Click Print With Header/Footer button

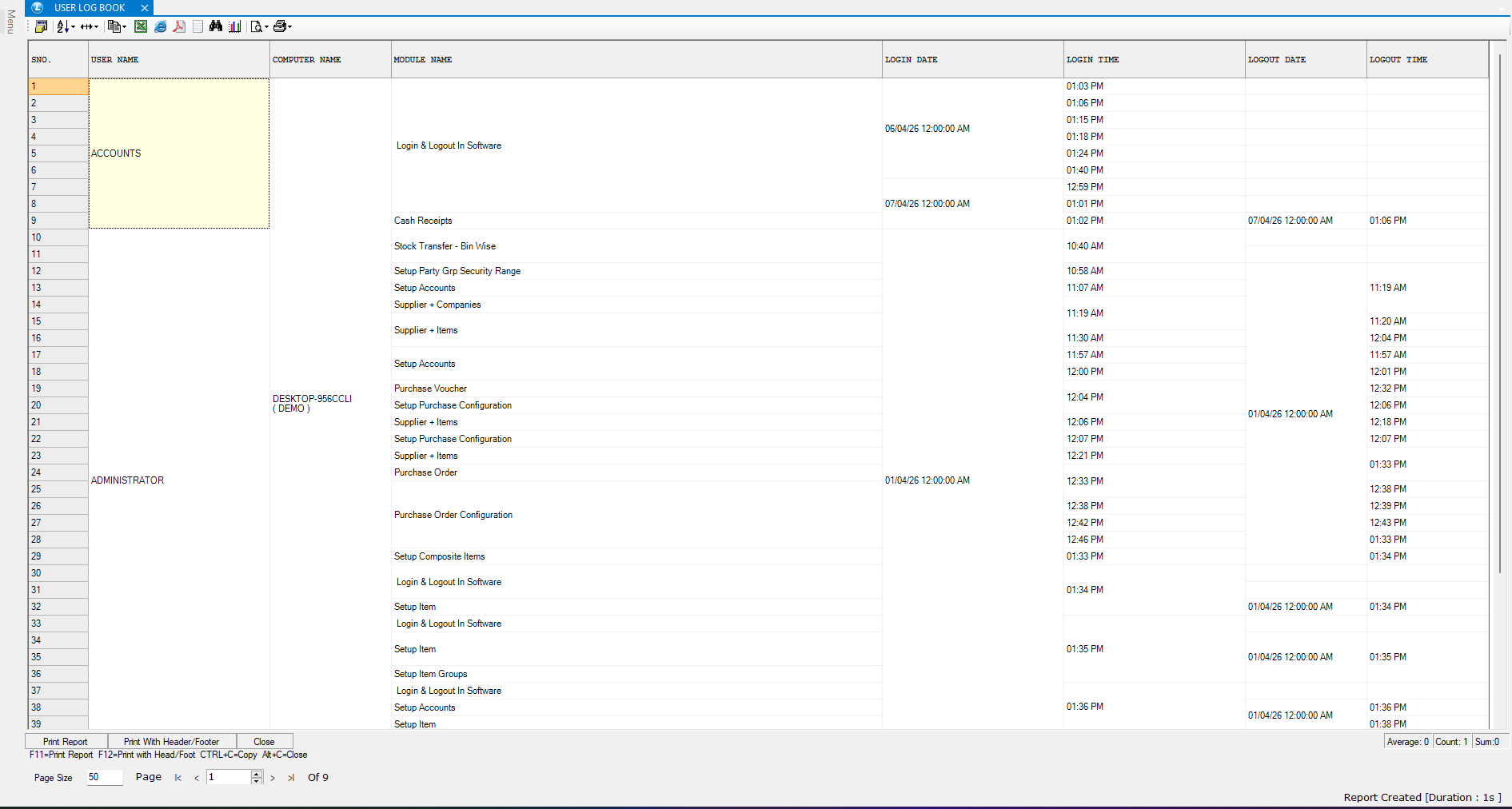[171, 742]
